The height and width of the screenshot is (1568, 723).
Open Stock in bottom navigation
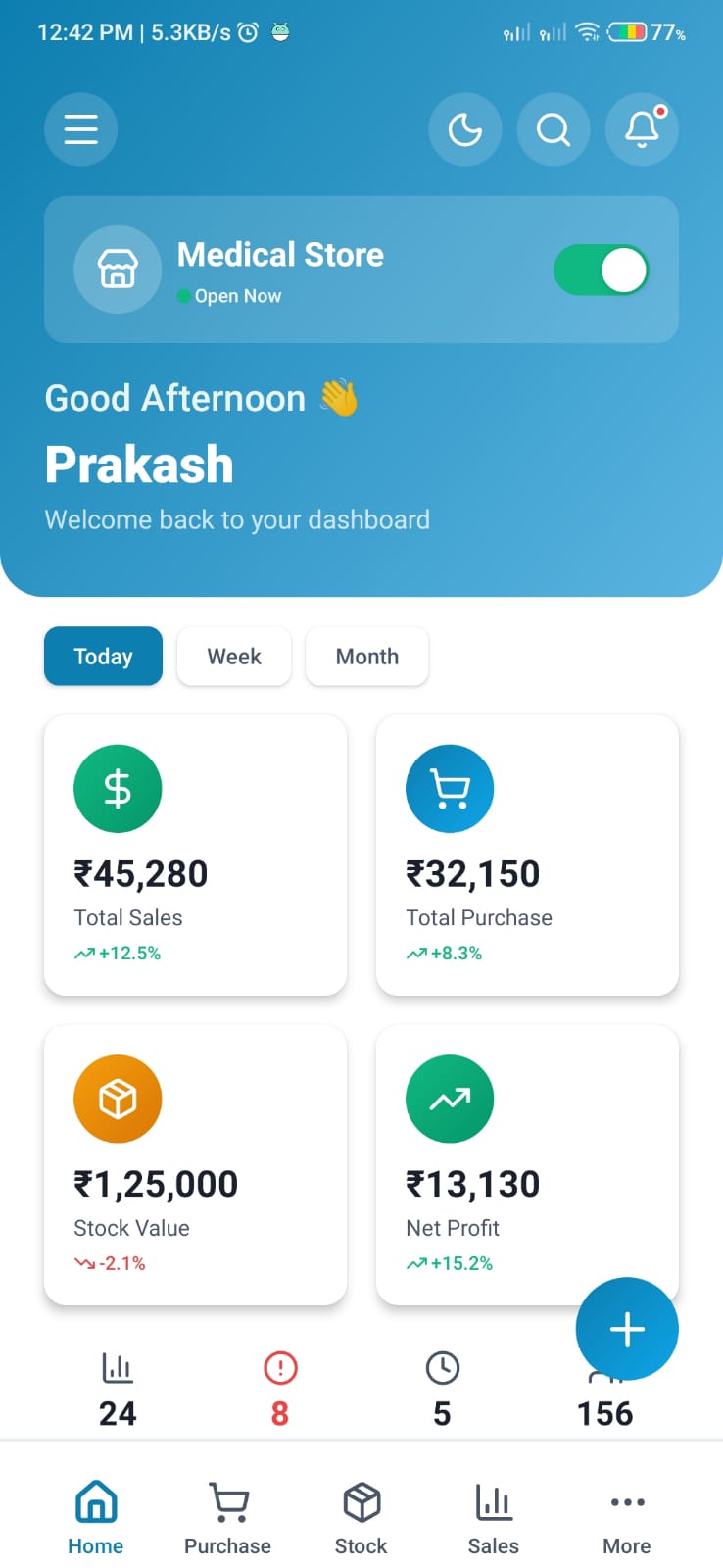(x=361, y=1518)
